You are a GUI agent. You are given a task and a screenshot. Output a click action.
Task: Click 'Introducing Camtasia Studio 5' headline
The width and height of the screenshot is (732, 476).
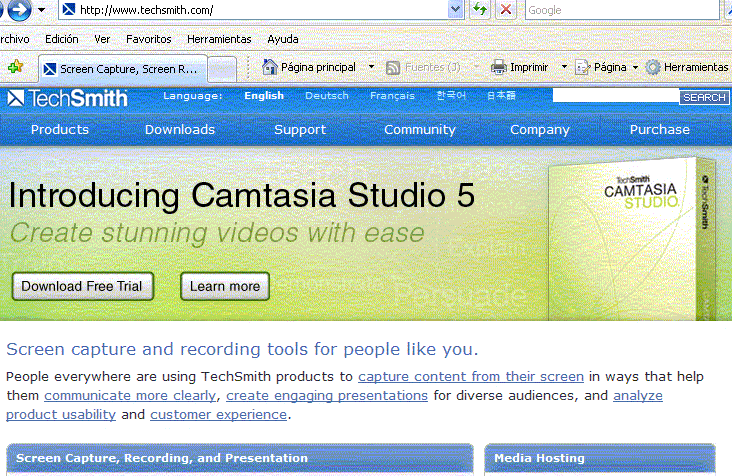pos(242,195)
